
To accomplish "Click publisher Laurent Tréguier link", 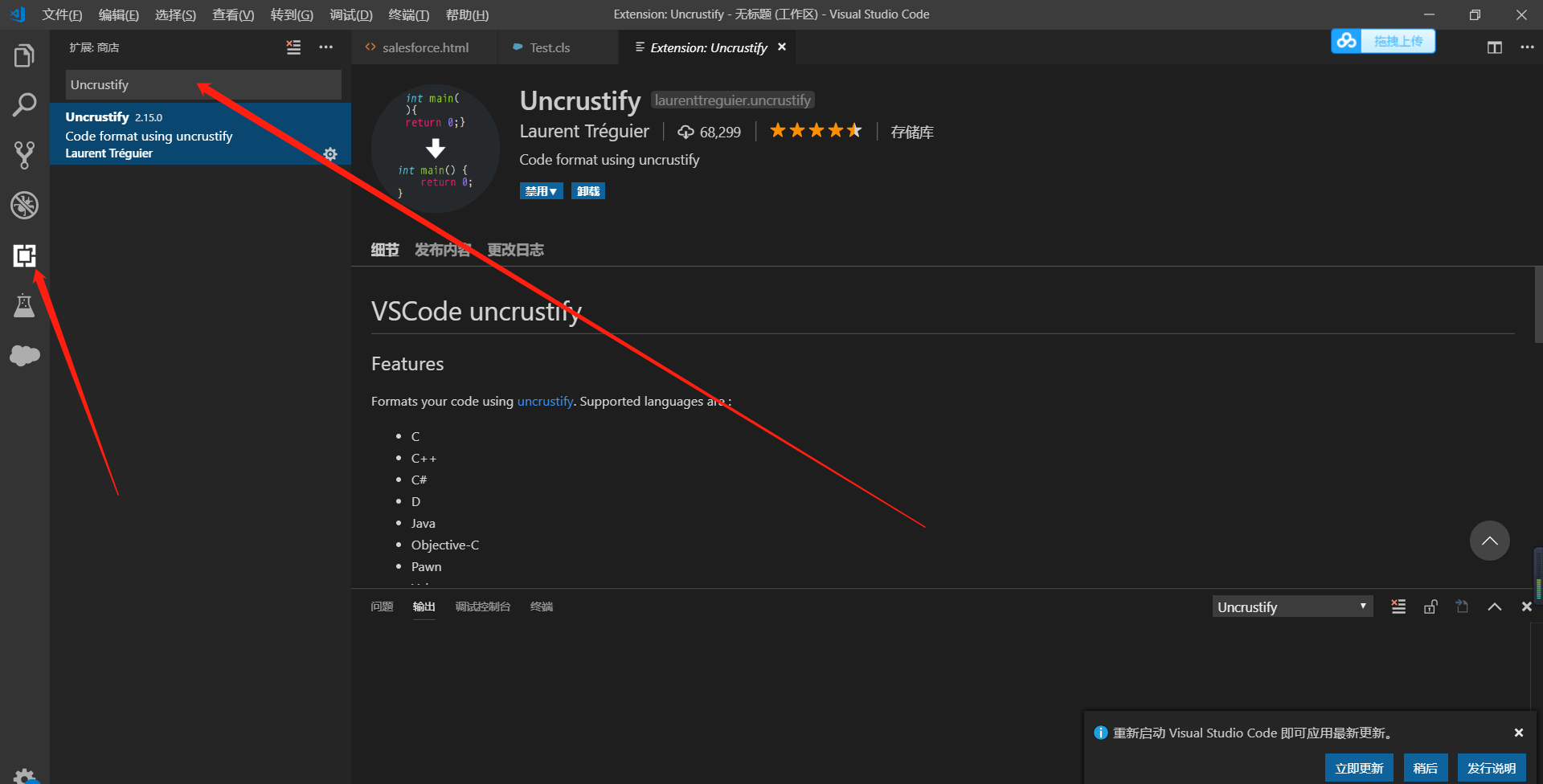I will coord(584,131).
